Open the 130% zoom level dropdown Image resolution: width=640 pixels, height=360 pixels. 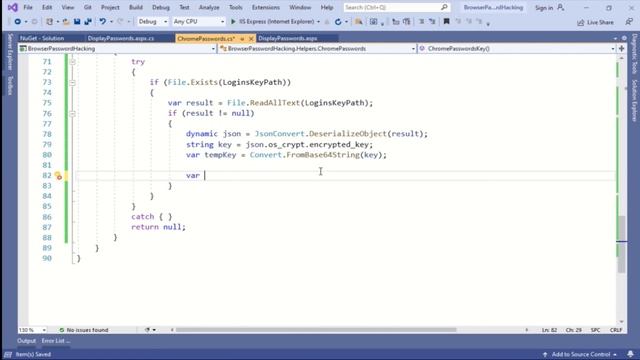[32, 330]
